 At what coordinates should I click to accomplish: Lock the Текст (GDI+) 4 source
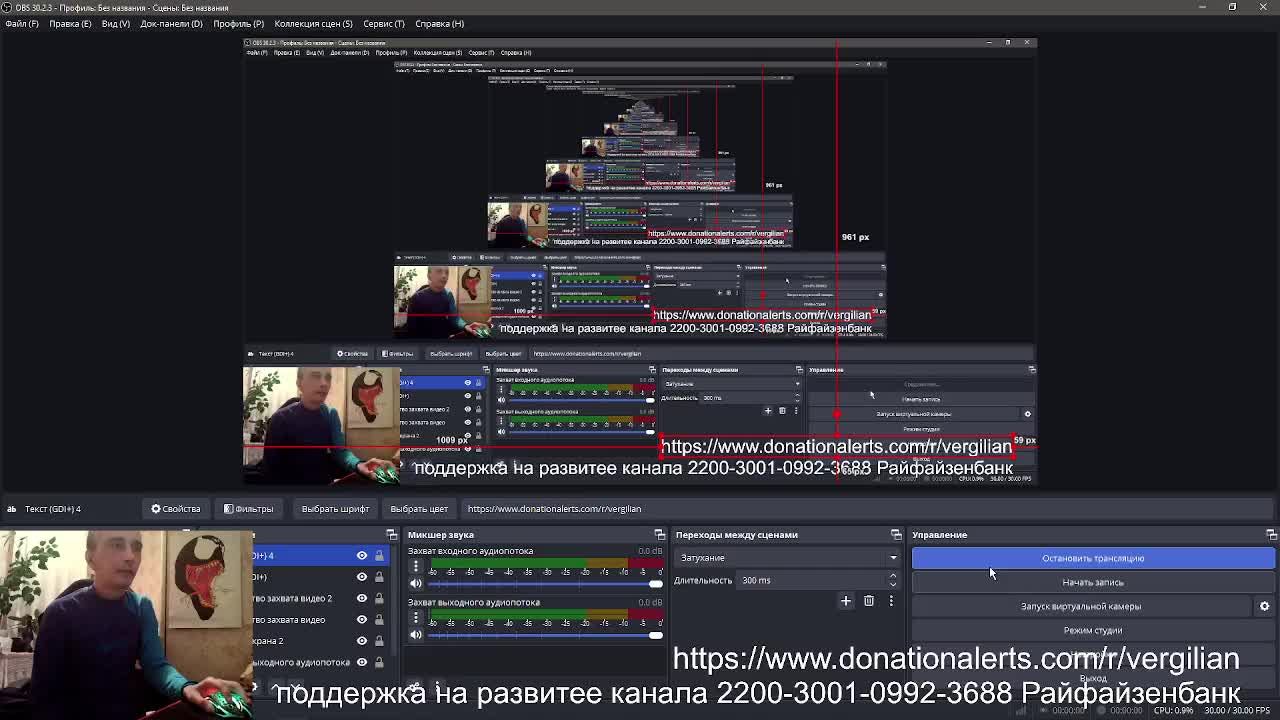379,556
